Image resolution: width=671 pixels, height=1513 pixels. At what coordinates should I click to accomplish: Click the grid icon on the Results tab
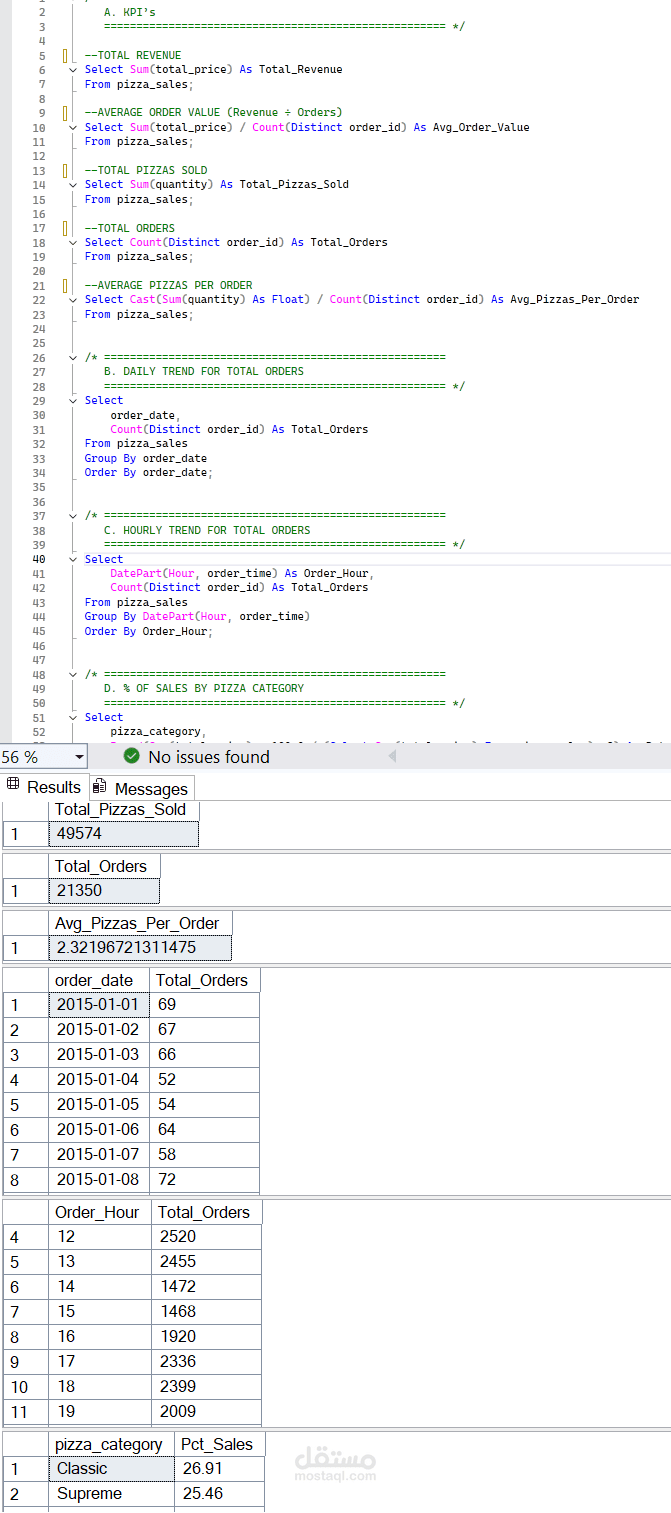pos(14,786)
